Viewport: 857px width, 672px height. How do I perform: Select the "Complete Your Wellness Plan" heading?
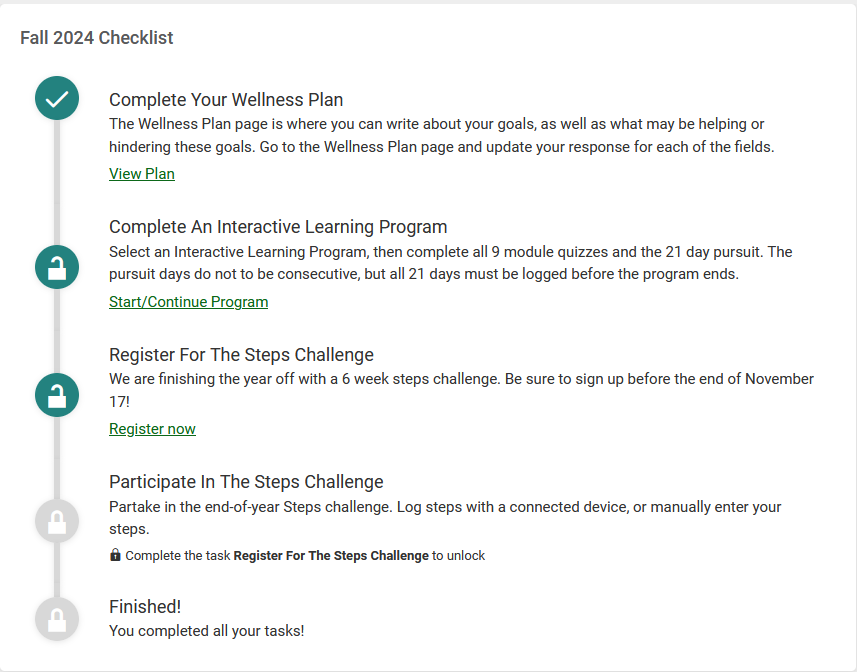pos(226,100)
